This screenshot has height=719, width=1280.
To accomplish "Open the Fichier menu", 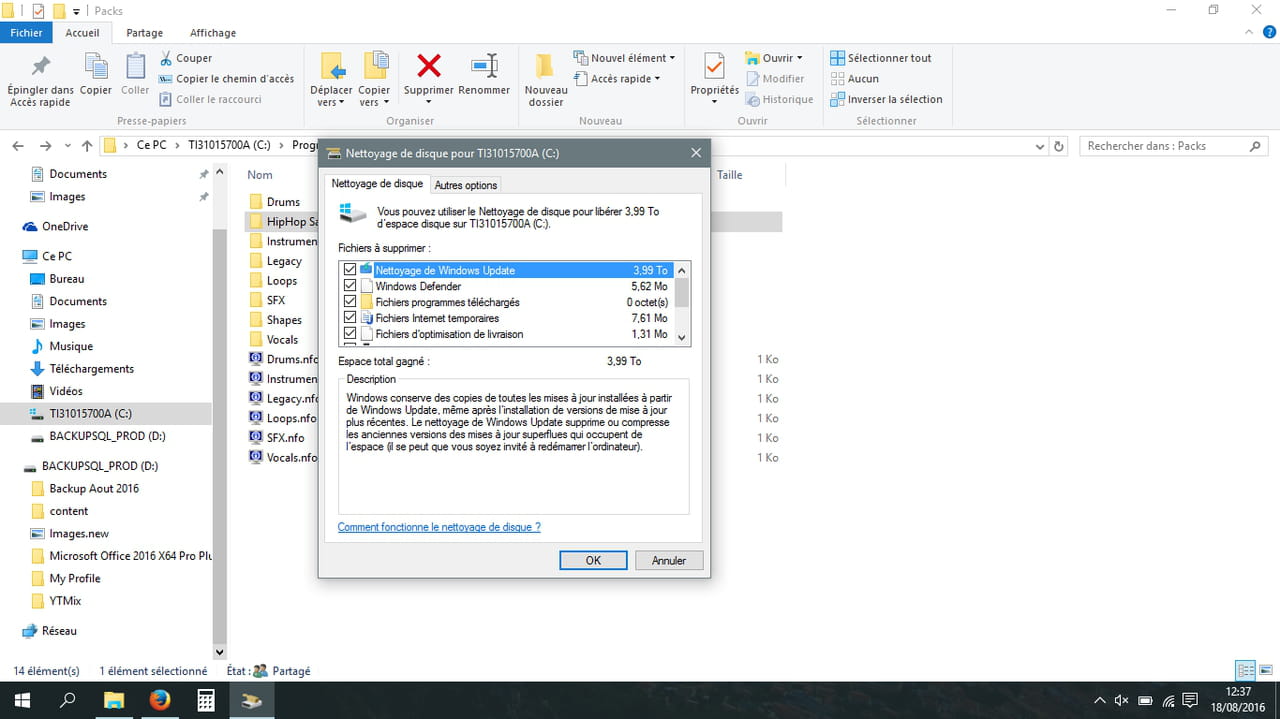I will (27, 33).
